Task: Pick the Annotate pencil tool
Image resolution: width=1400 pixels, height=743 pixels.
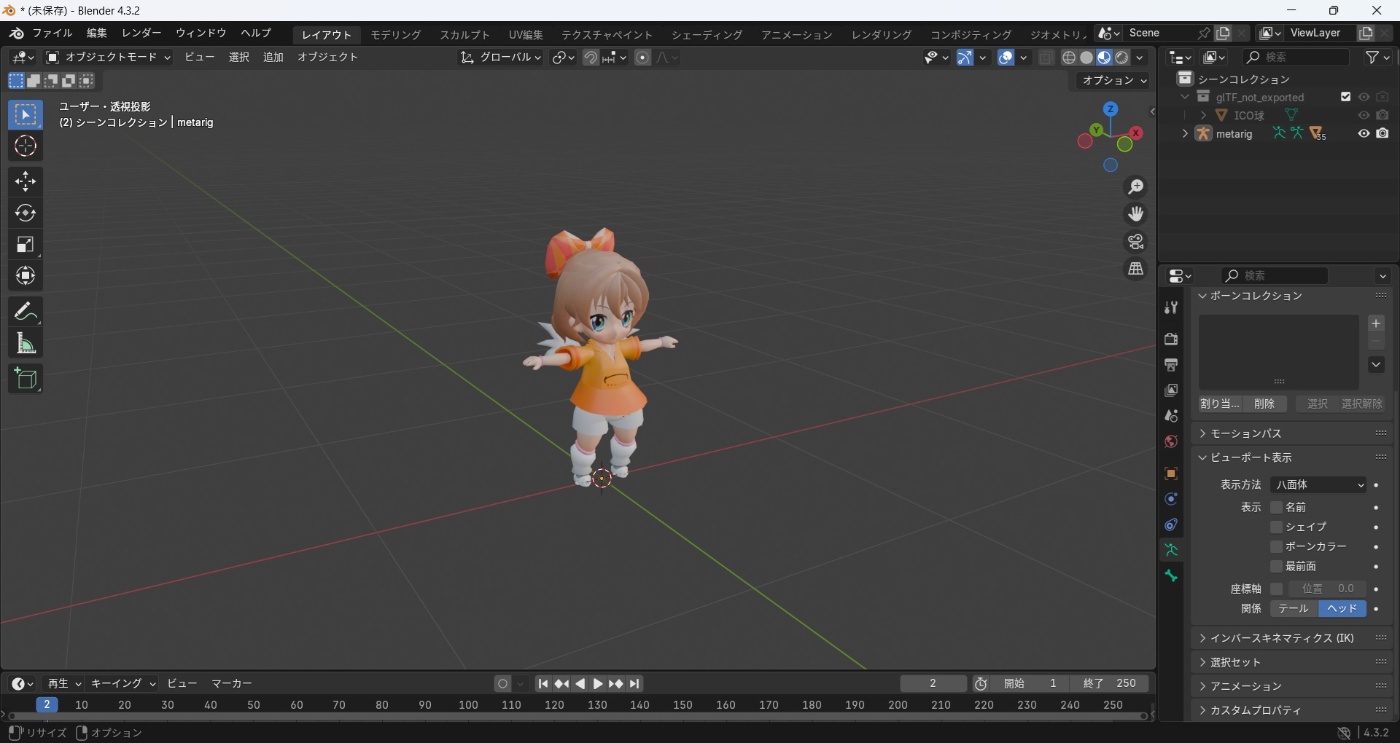Action: pyautogui.click(x=26, y=312)
